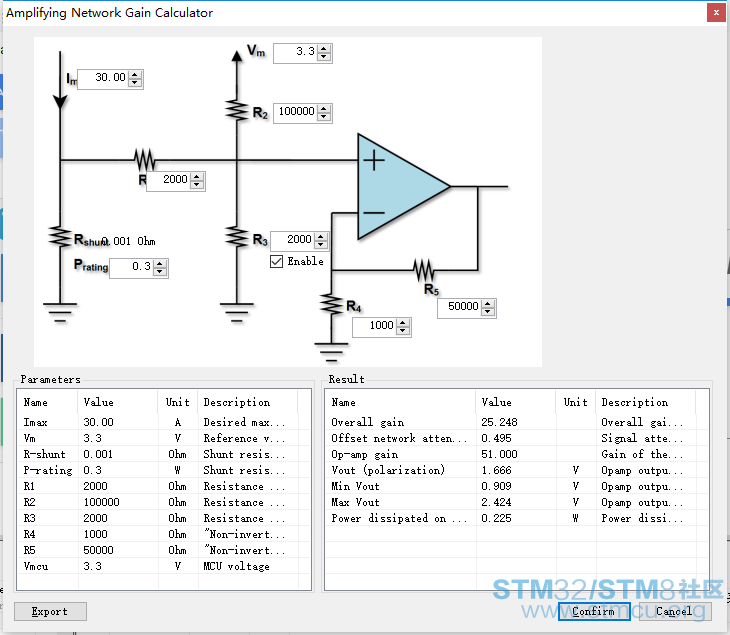The width and height of the screenshot is (730, 635).
Task: Select the R2 row value 100000
Action: pyautogui.click(x=101, y=502)
